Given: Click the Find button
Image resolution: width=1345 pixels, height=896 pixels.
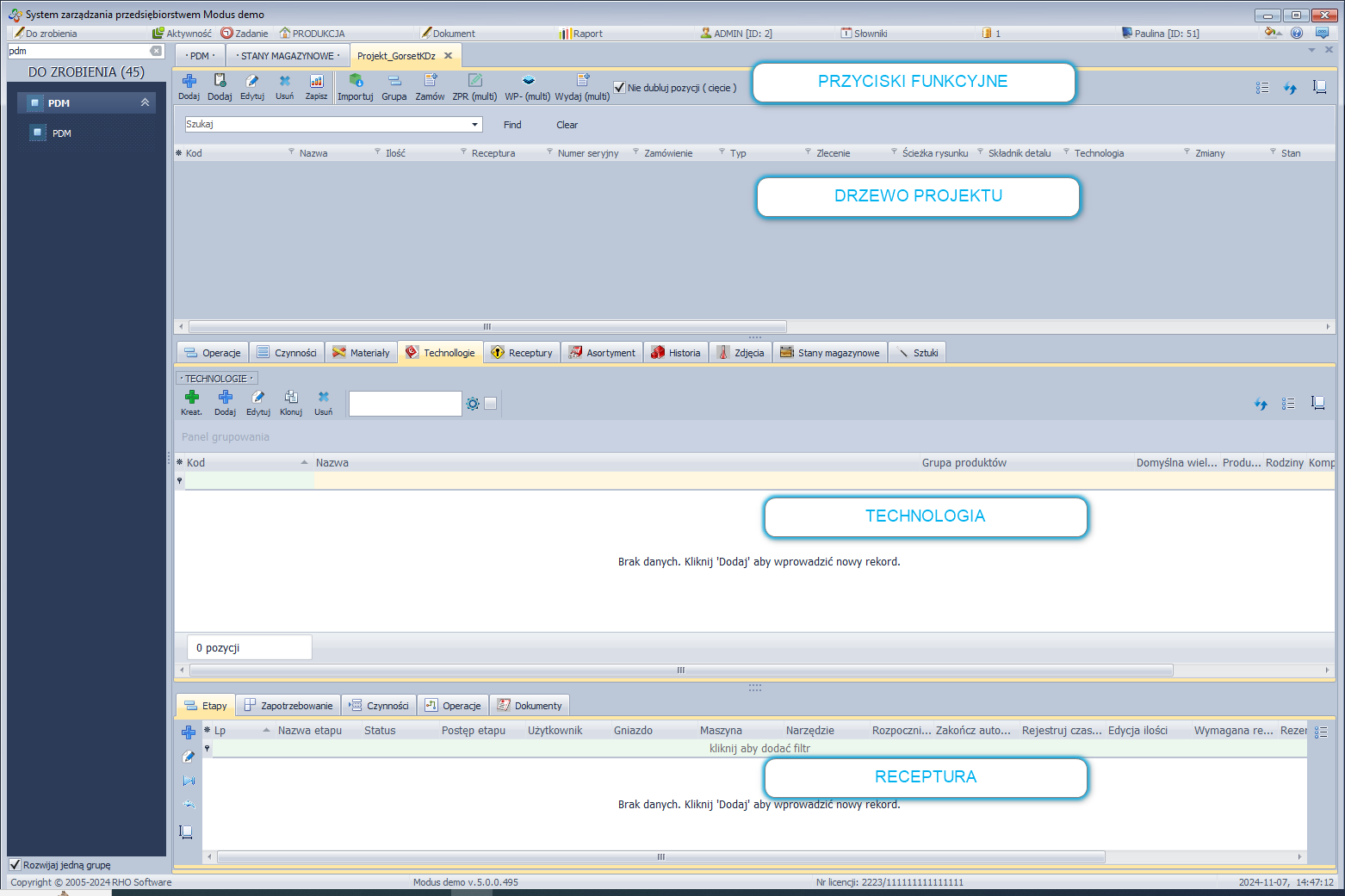Looking at the screenshot, I should point(512,125).
